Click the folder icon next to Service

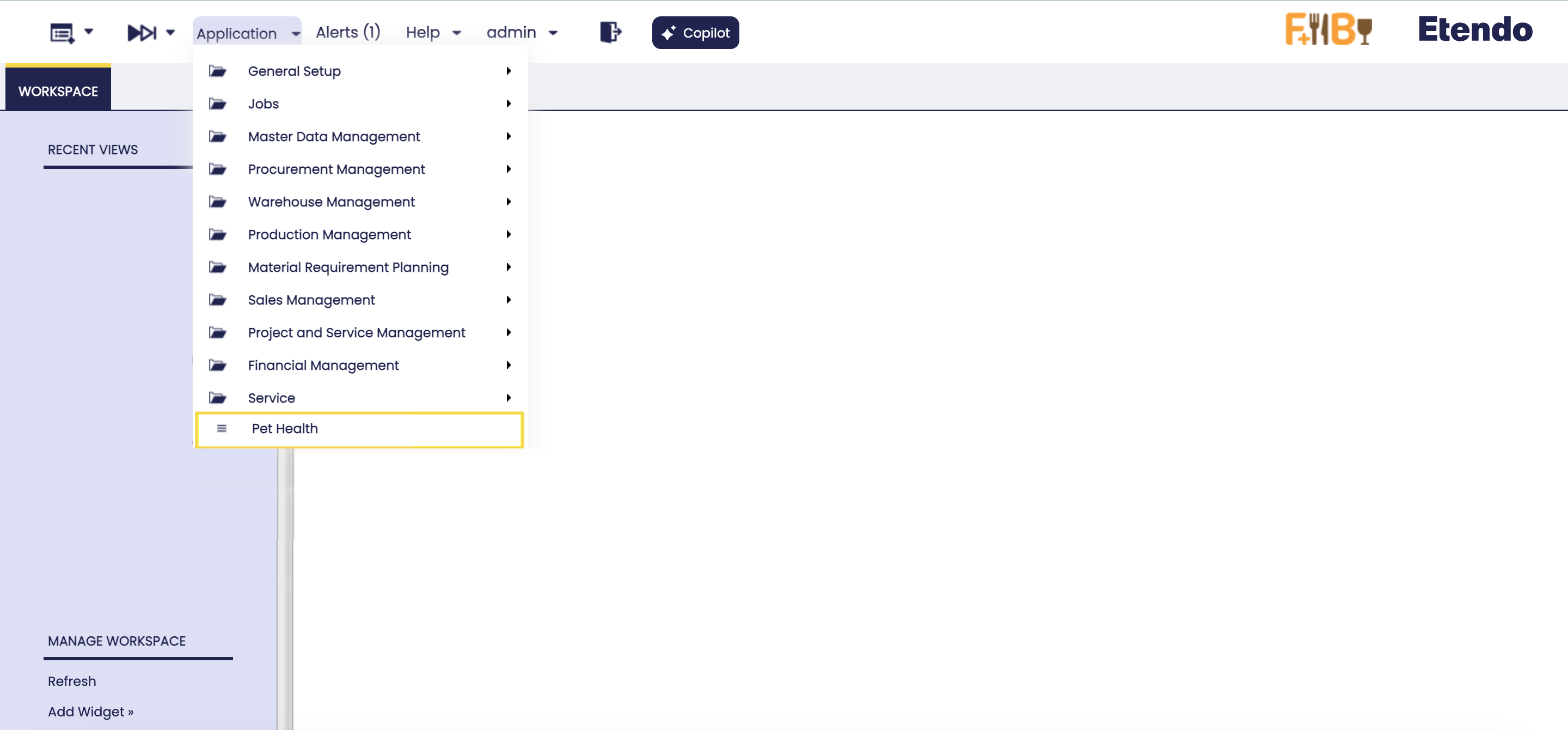click(x=217, y=398)
